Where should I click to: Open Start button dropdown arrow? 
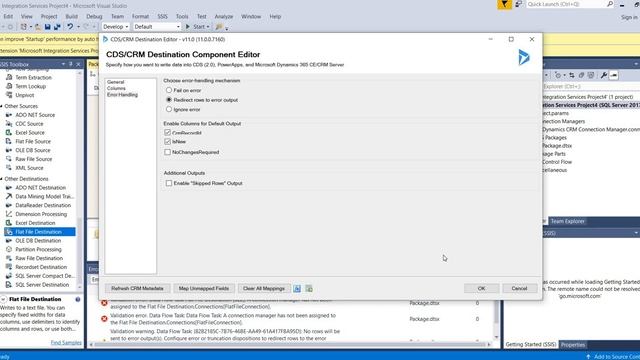[208, 27]
